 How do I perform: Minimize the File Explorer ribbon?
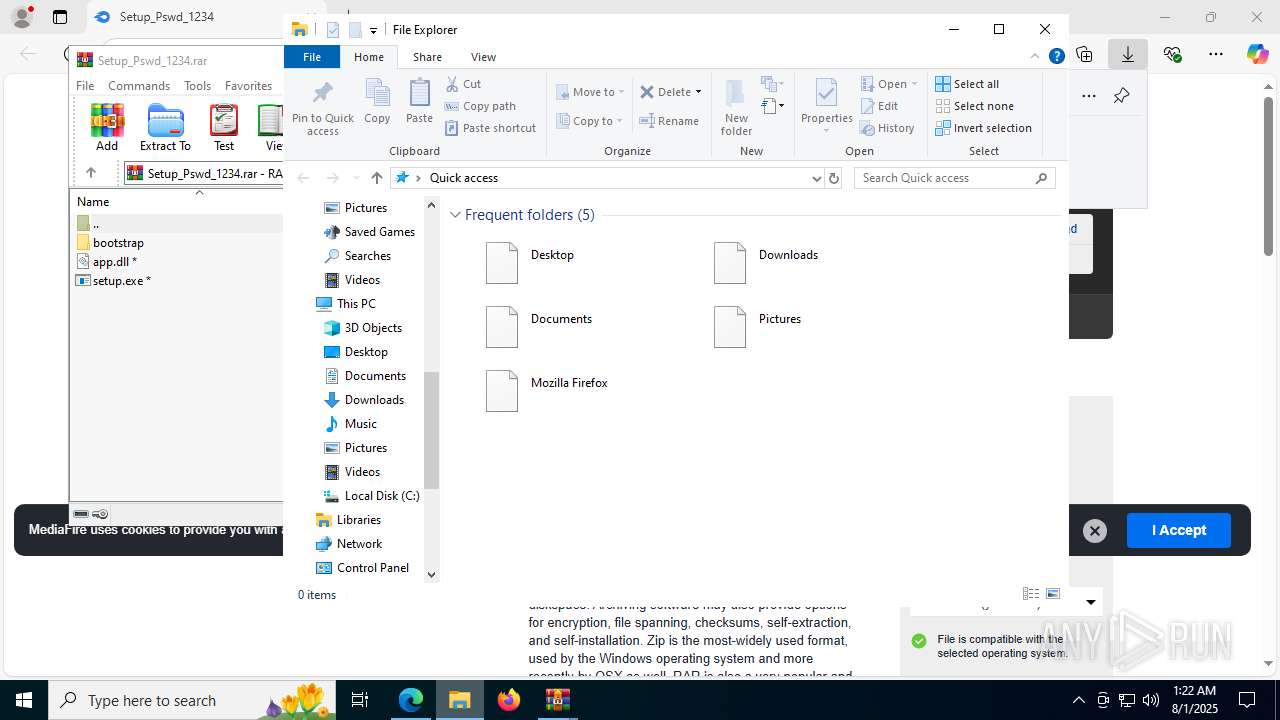tap(1035, 57)
